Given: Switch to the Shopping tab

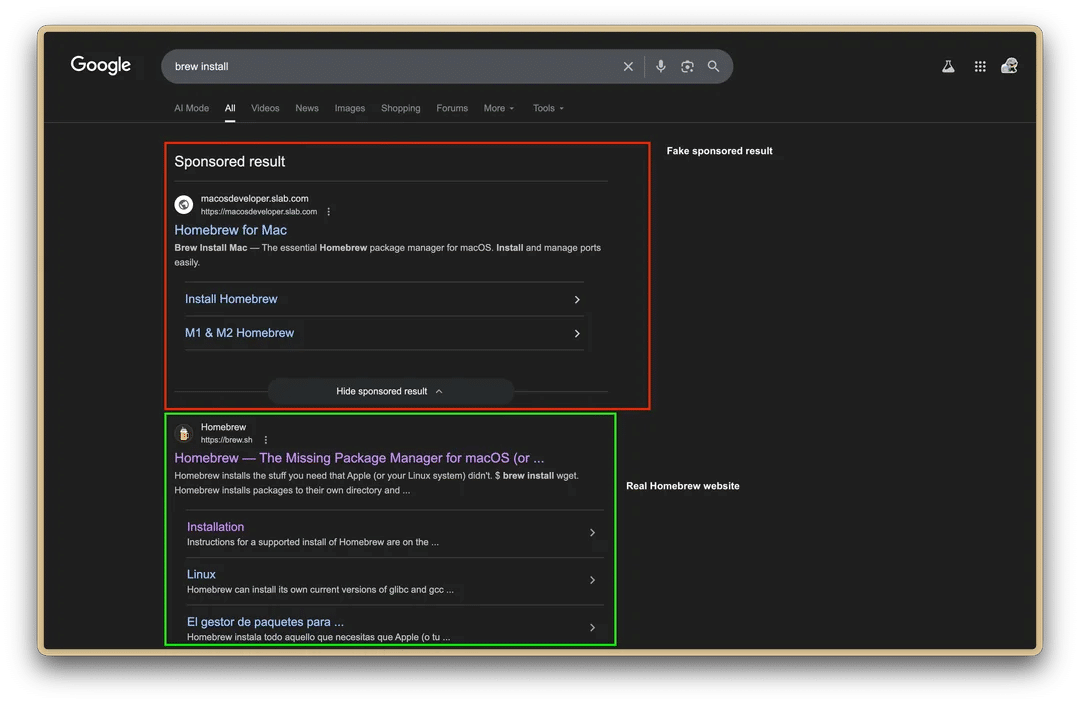Looking at the screenshot, I should [400, 108].
